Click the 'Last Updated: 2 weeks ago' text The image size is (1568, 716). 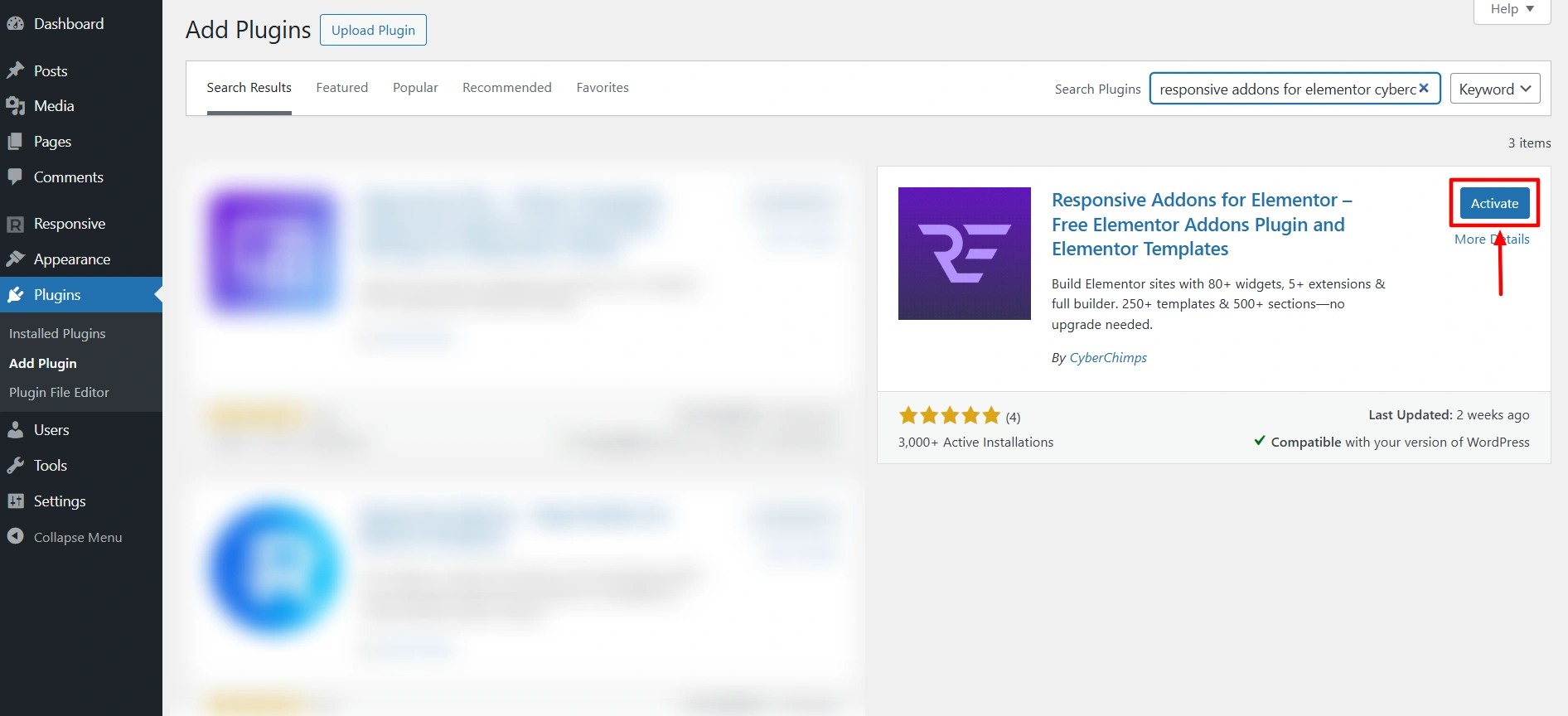point(1449,415)
